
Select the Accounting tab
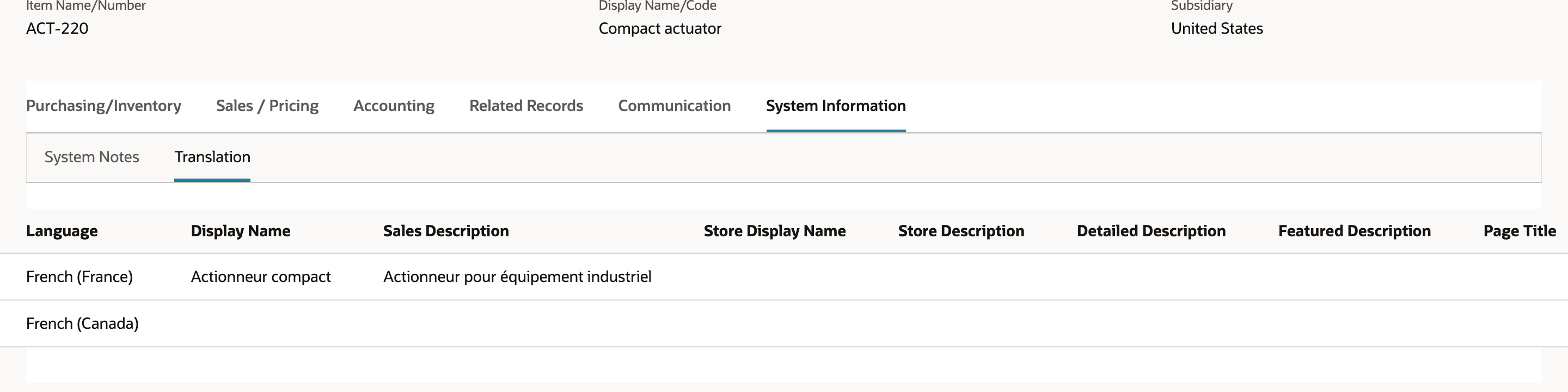point(394,106)
